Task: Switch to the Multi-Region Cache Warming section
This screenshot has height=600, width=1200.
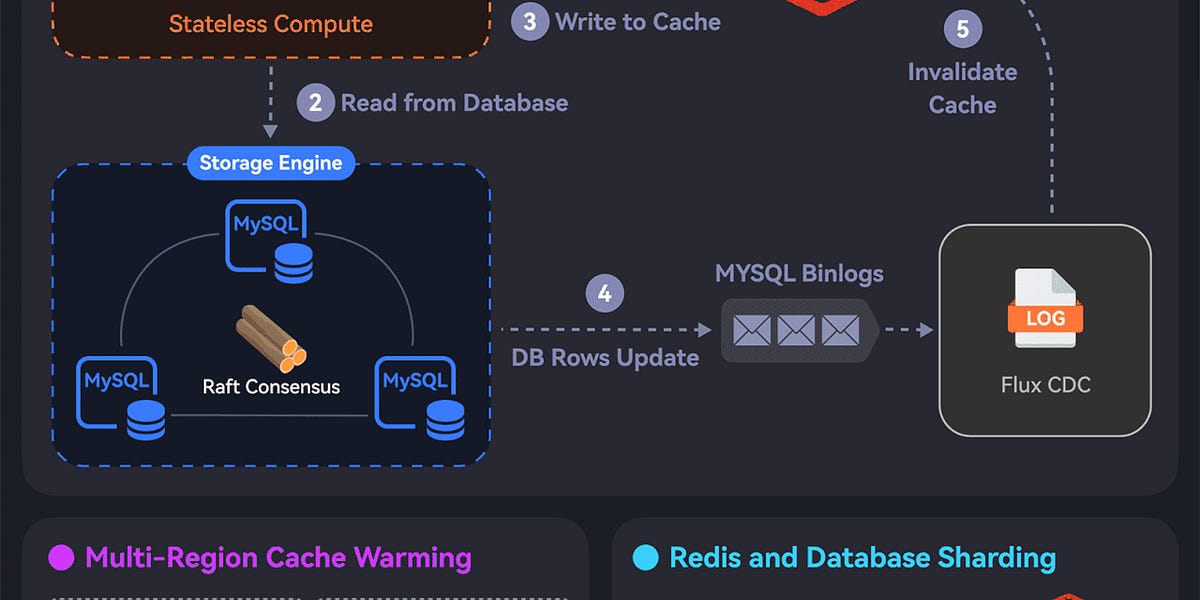Action: 278,558
